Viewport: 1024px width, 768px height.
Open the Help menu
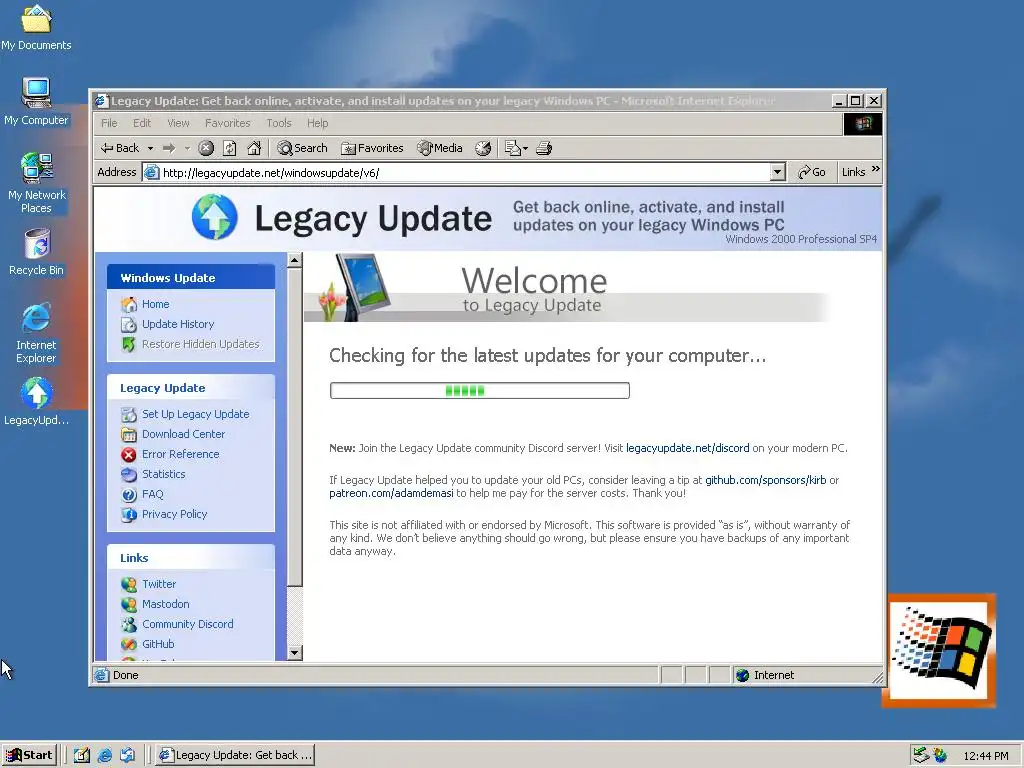coord(317,123)
